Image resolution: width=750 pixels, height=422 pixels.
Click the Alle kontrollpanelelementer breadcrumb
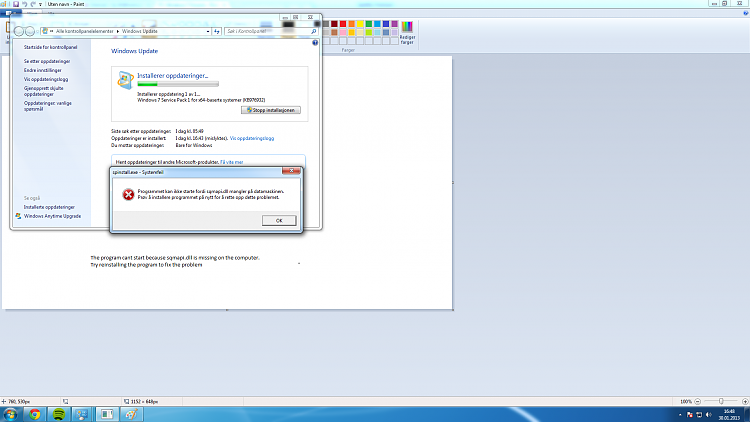[85, 31]
